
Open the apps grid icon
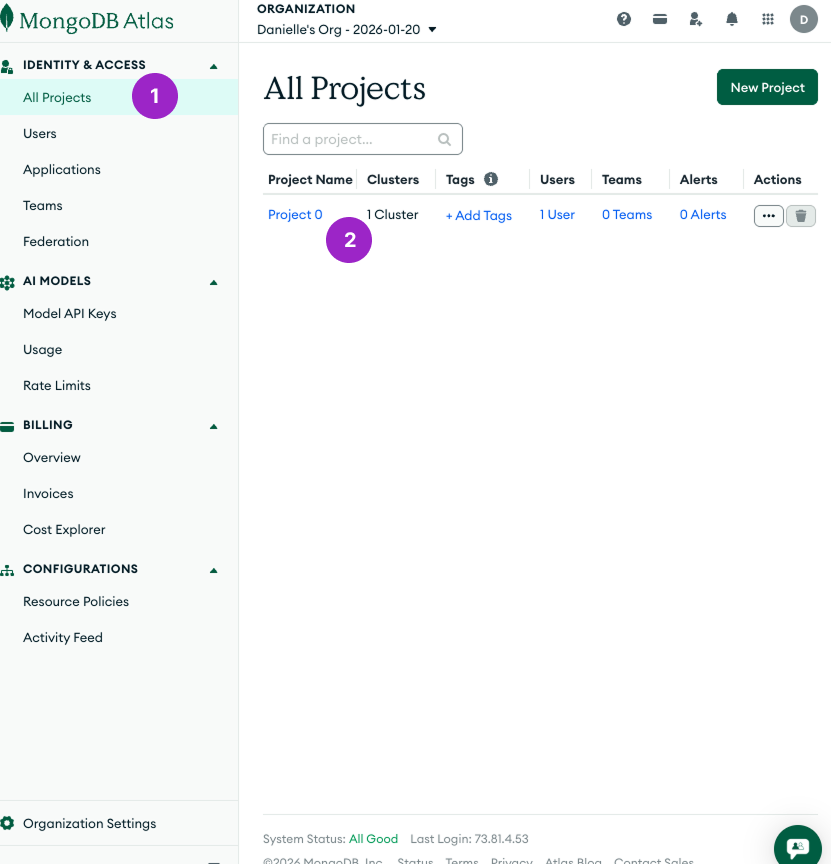click(768, 19)
